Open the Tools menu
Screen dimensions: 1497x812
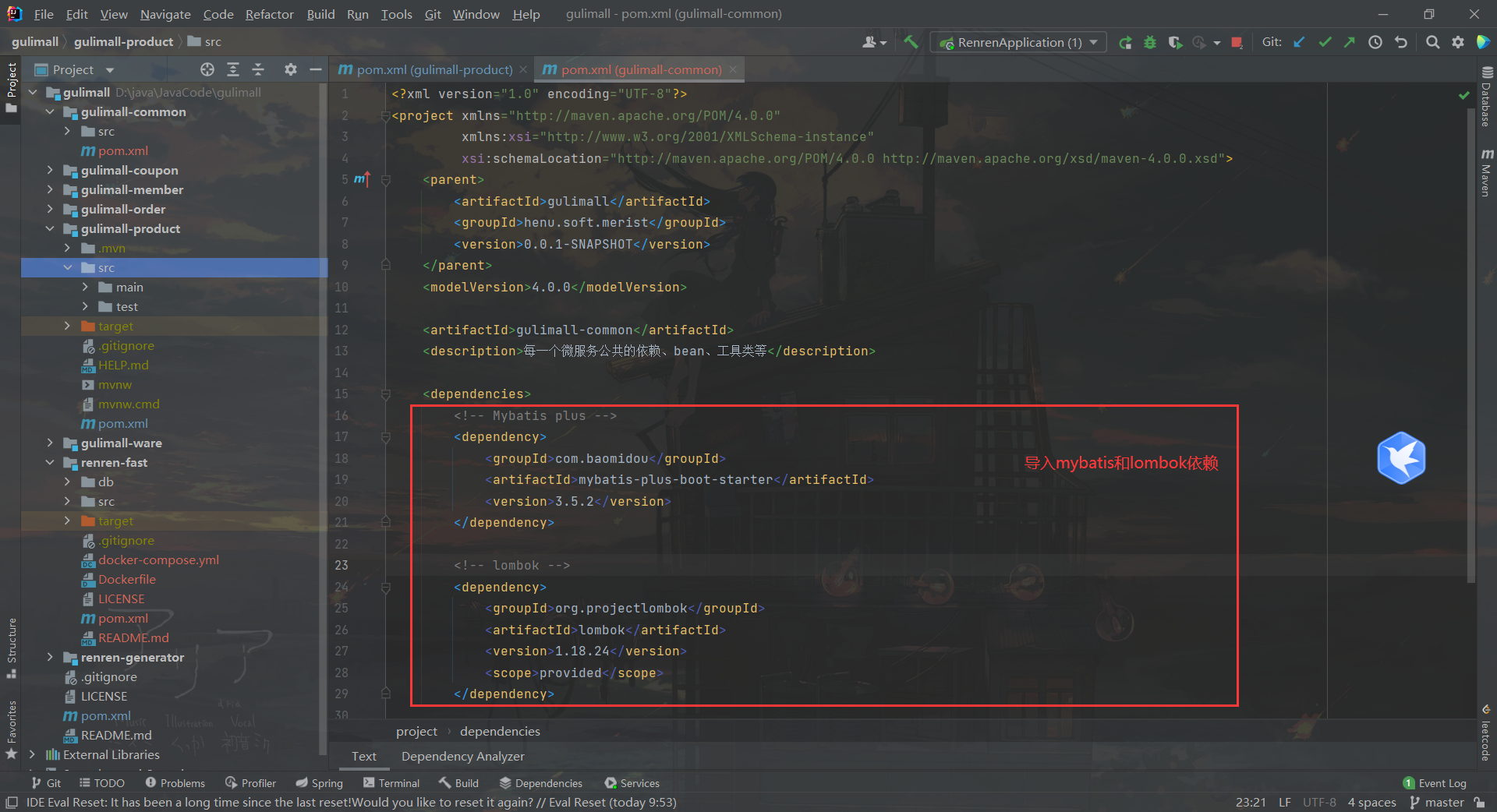click(396, 14)
